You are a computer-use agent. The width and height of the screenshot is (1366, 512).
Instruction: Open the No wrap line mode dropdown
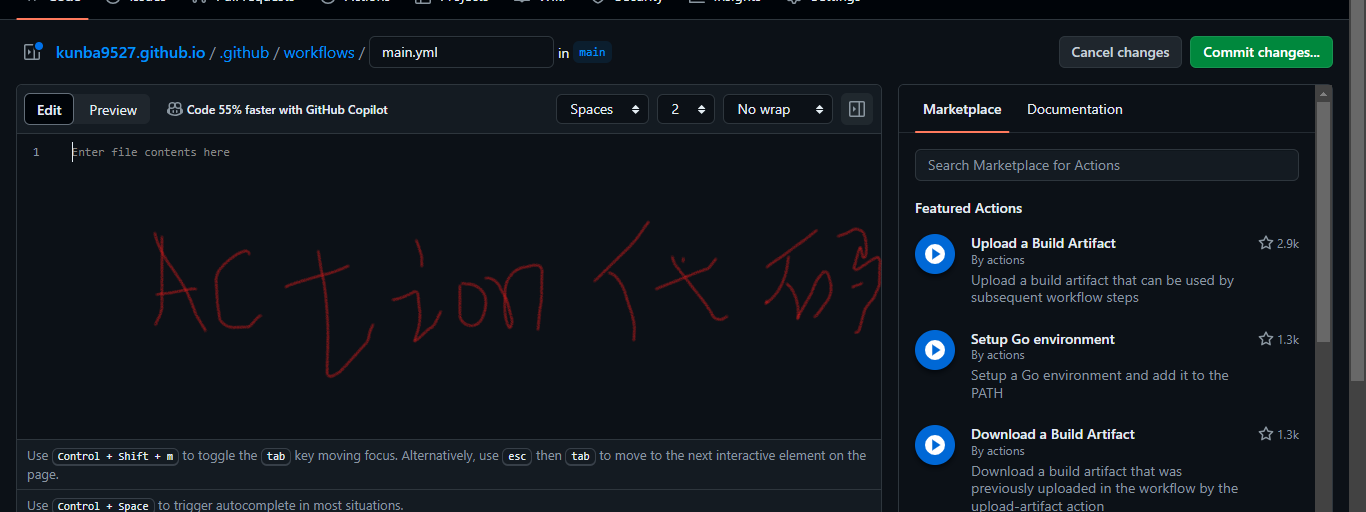(778, 109)
